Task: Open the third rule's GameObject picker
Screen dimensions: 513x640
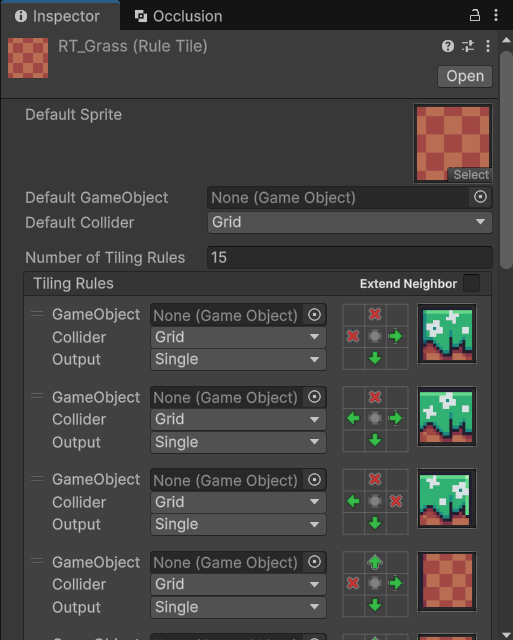Action: (314, 480)
